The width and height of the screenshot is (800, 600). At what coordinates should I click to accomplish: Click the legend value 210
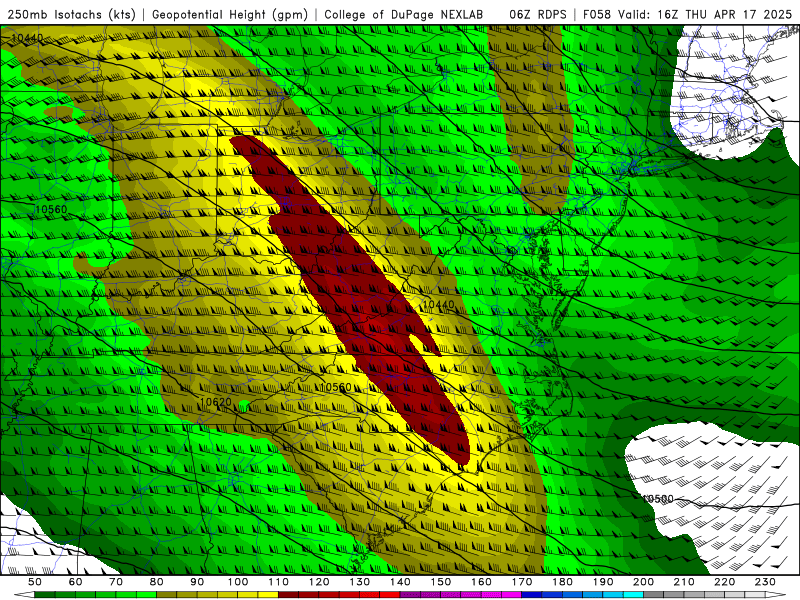coord(684,582)
